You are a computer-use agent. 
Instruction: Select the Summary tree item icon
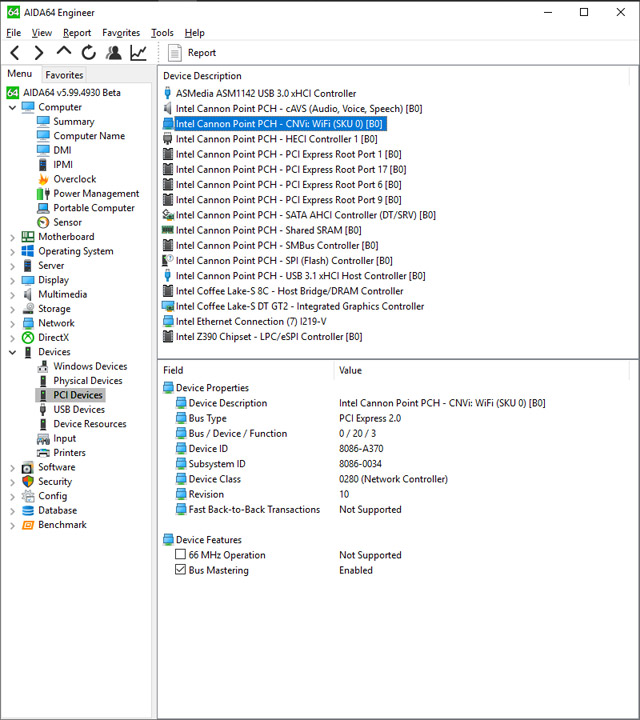coord(43,121)
